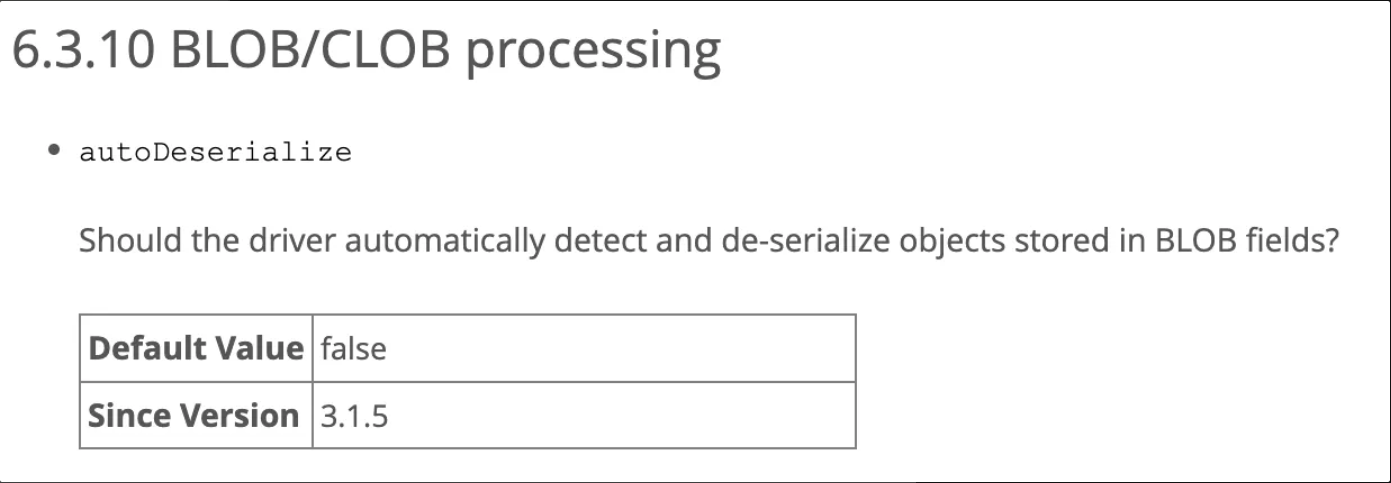The width and height of the screenshot is (1391, 483).
Task: Click the "Since Version" table header cell
Action: tap(194, 415)
